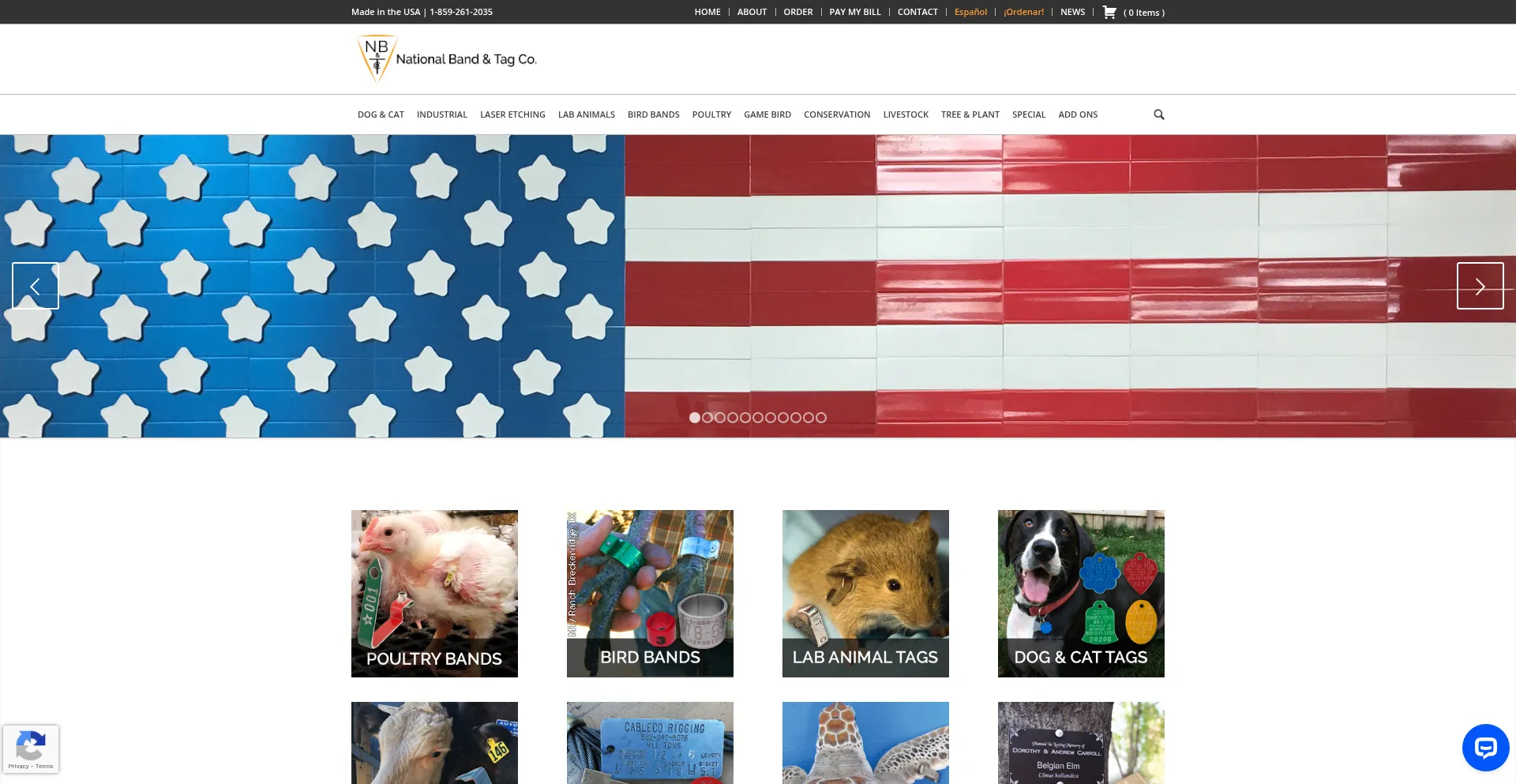Open the GAME BIRD menu

pos(767,114)
